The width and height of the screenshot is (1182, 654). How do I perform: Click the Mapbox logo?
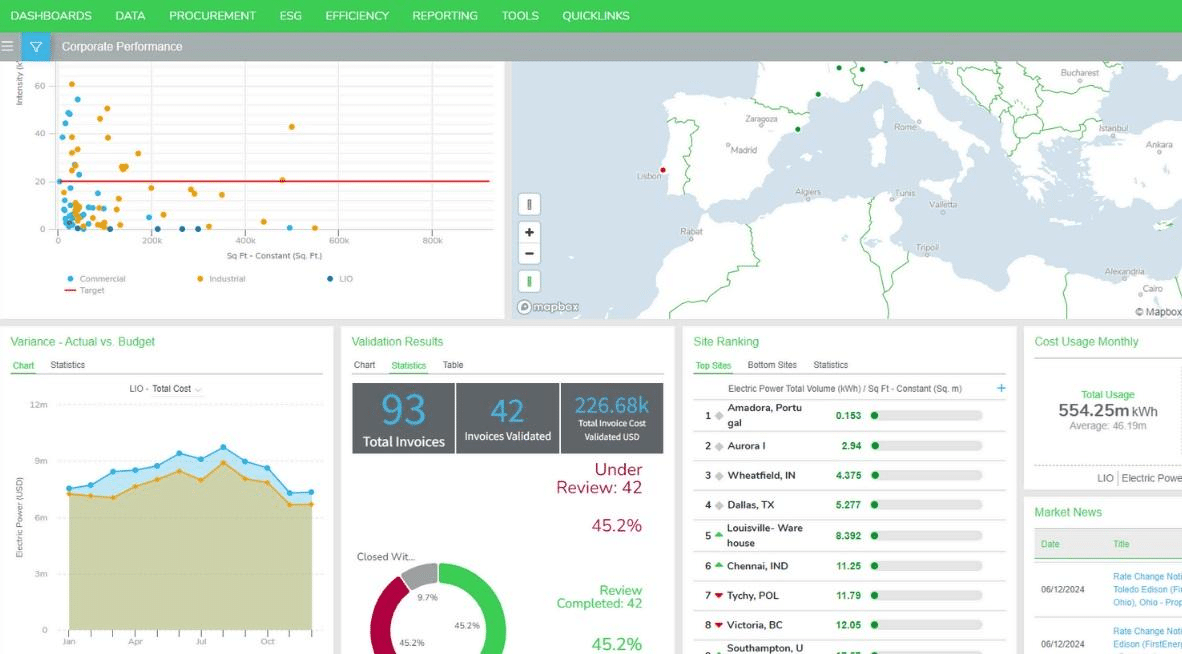[x=548, y=307]
